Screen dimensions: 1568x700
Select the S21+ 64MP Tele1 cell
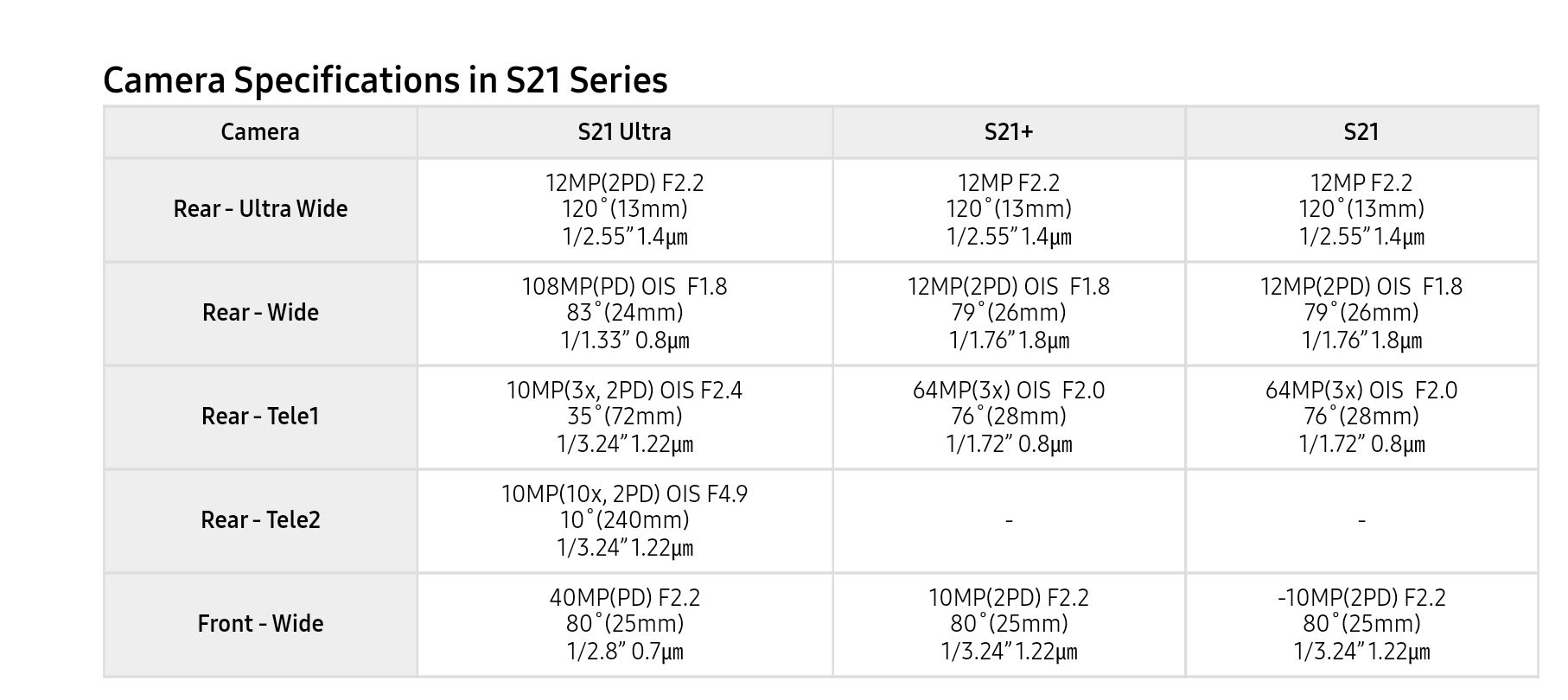coord(1009,417)
